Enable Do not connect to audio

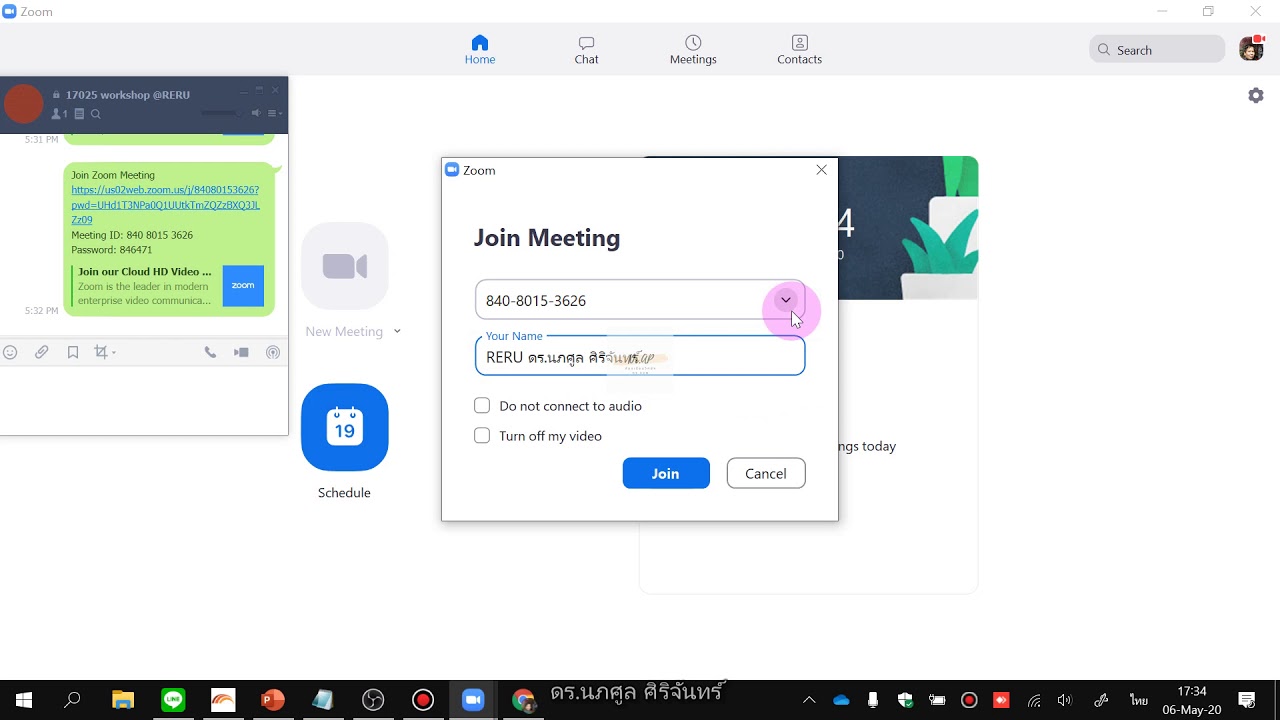click(482, 406)
